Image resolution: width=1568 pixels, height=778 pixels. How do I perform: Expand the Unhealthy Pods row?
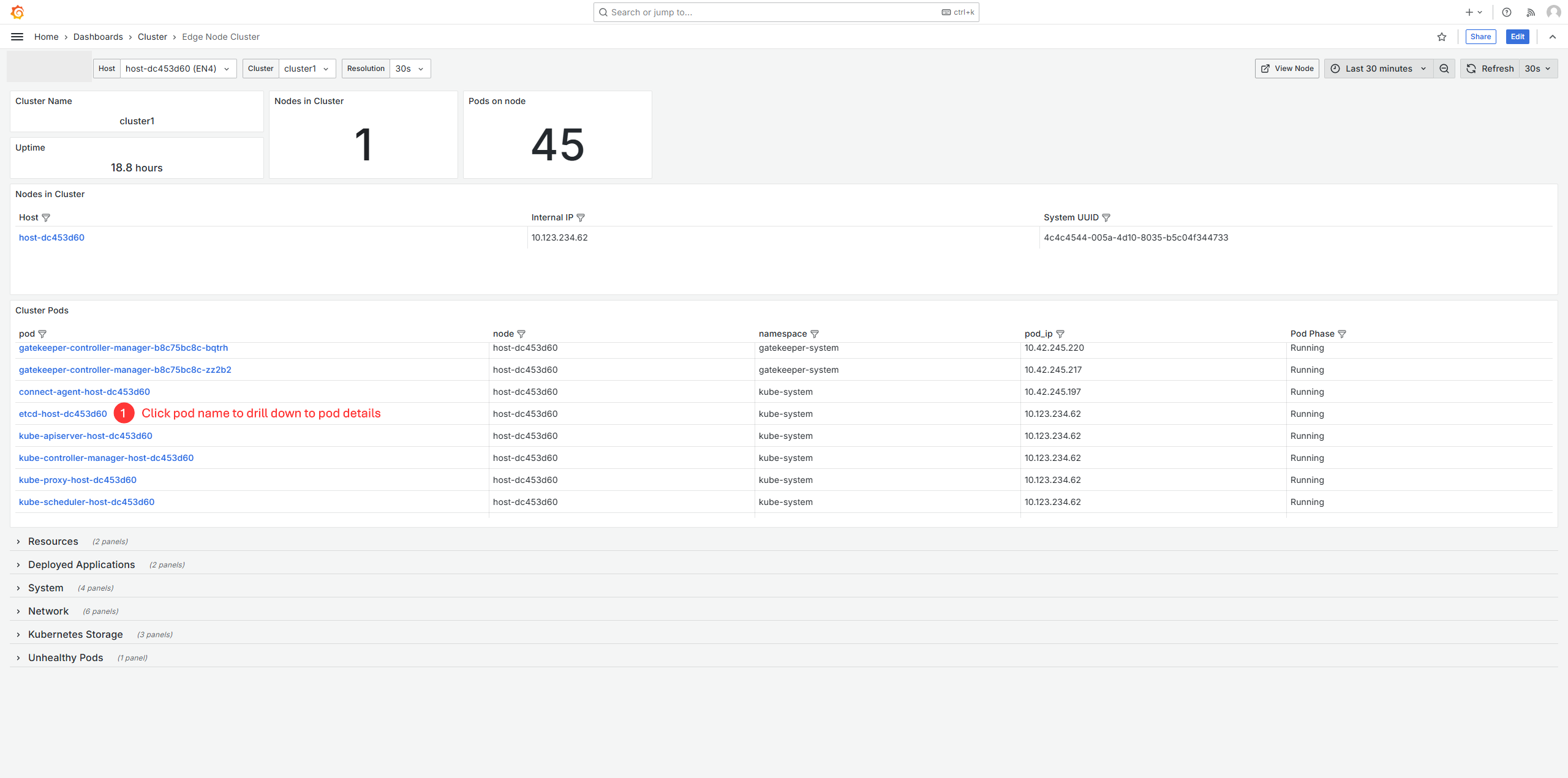click(x=65, y=658)
